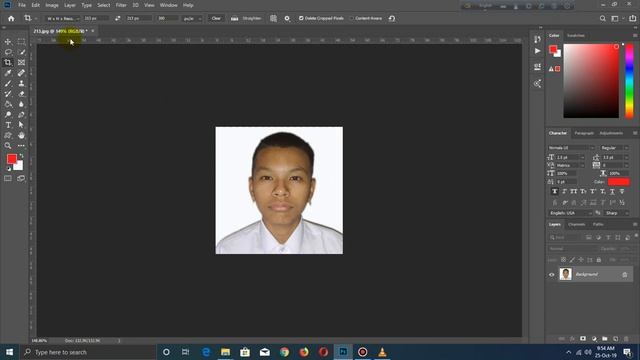
Task: Toggle Delete Cropped Pixels checkbox
Action: tap(301, 18)
